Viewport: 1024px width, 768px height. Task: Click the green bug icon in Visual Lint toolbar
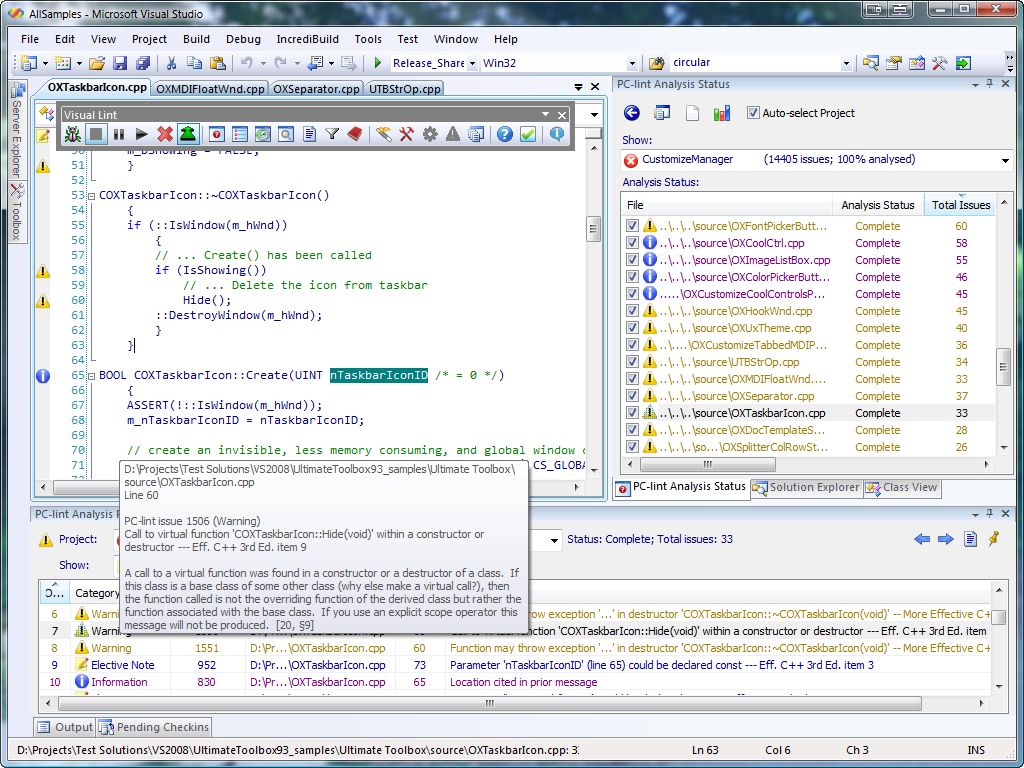point(72,135)
